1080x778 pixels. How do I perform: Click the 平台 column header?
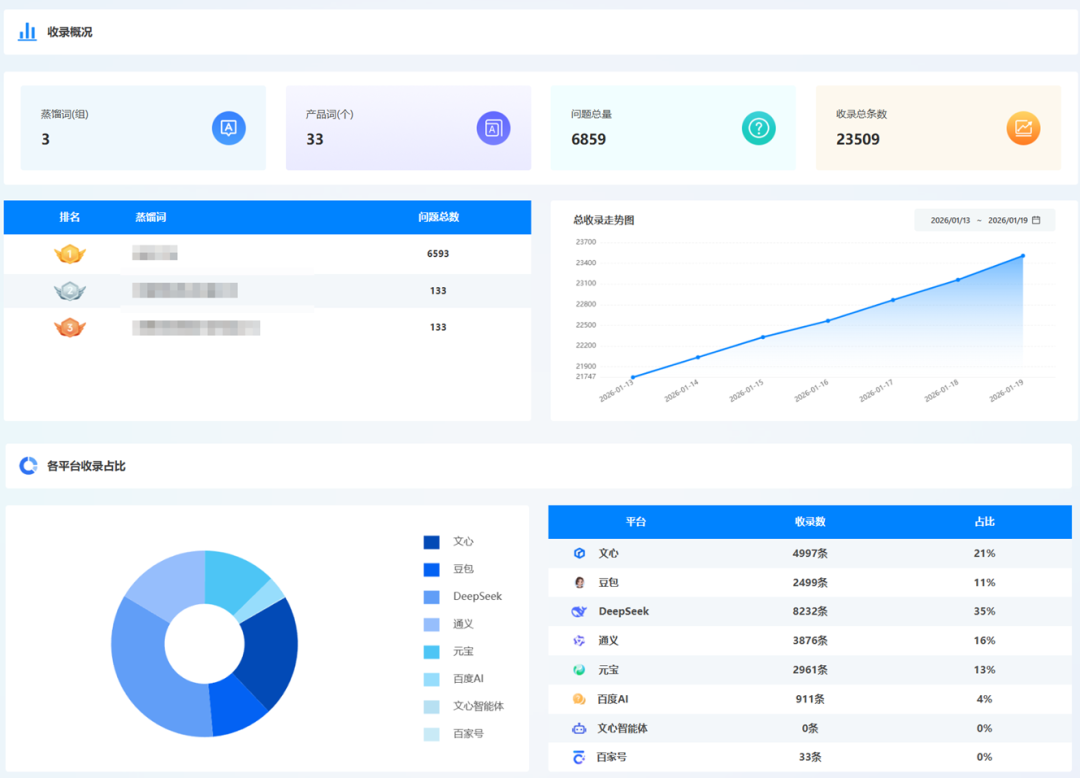click(x=636, y=522)
